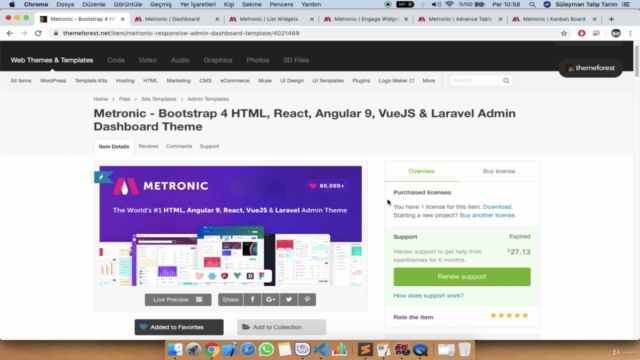Click the Share button
Image resolution: width=640 pixels, height=360 pixels.
click(x=231, y=300)
